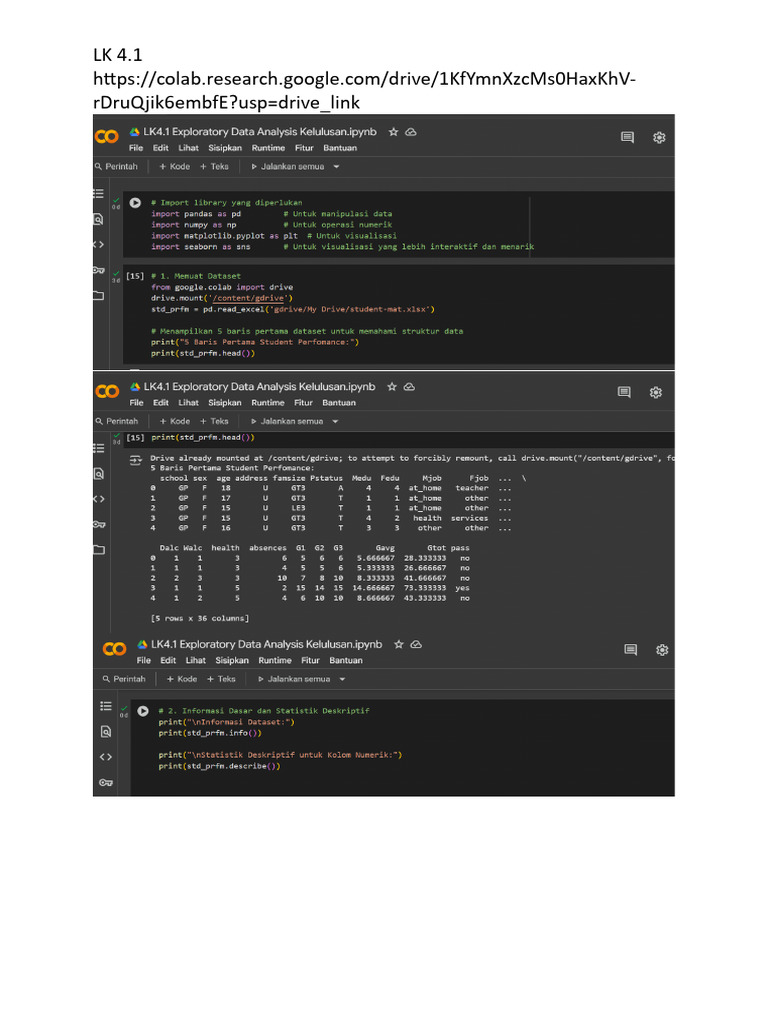
Task: Open comments icon in the Statistik Deskriptif screenshot
Action: pos(630,649)
